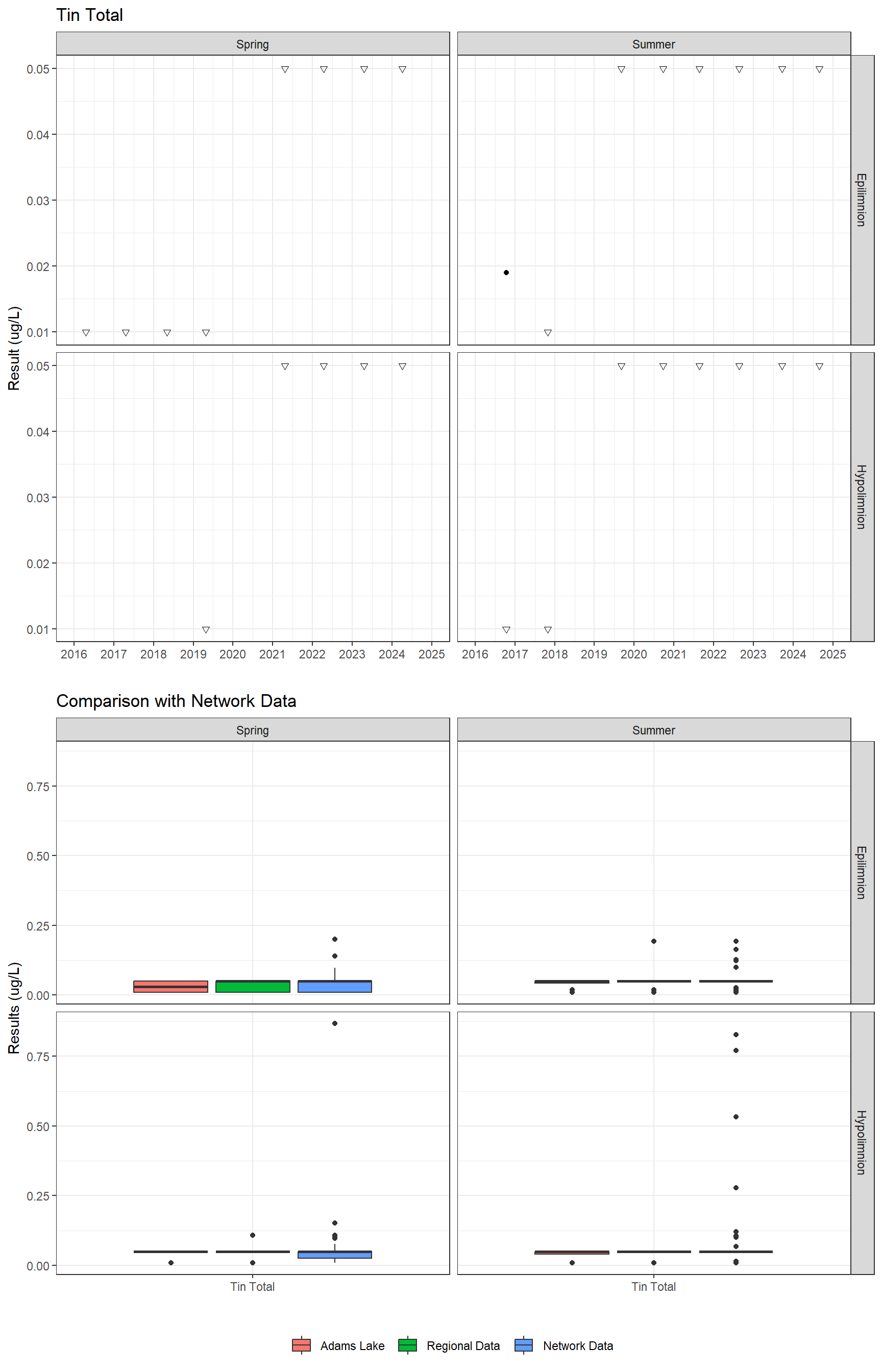Click the red Adams Lake box in Summer Hypolimnion comparison

click(572, 1253)
